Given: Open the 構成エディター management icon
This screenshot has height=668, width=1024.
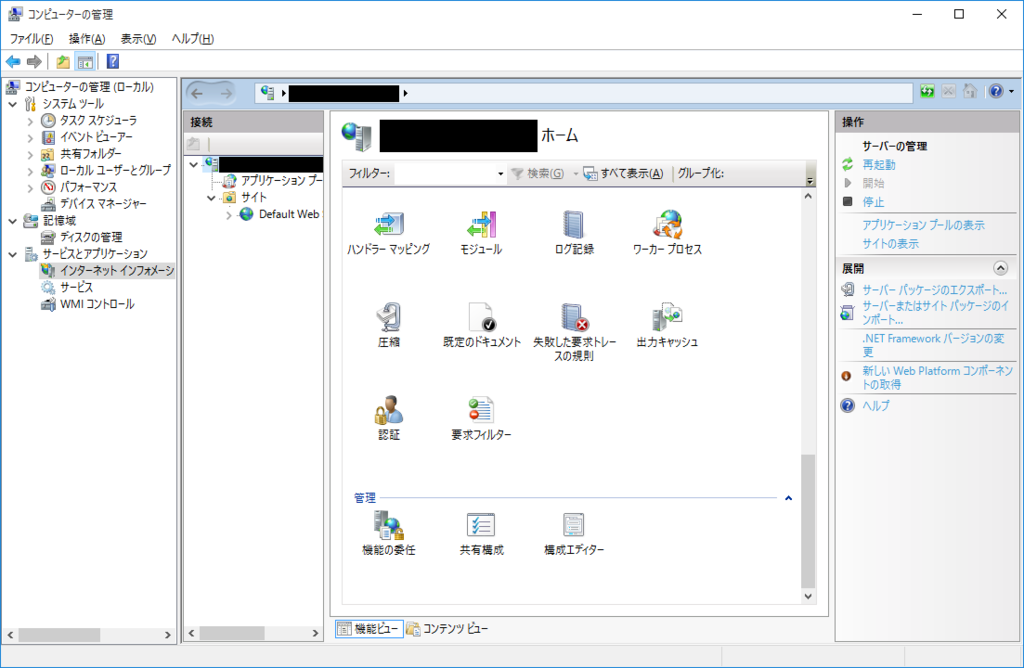Looking at the screenshot, I should click(x=574, y=533).
